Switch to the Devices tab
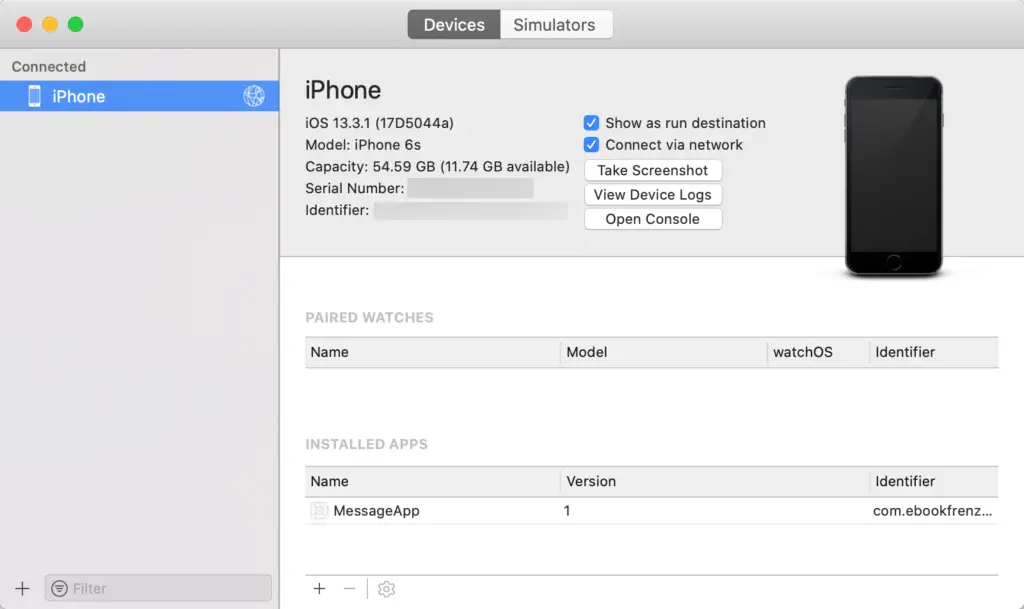Screen dimensions: 1024x609 click(454, 25)
